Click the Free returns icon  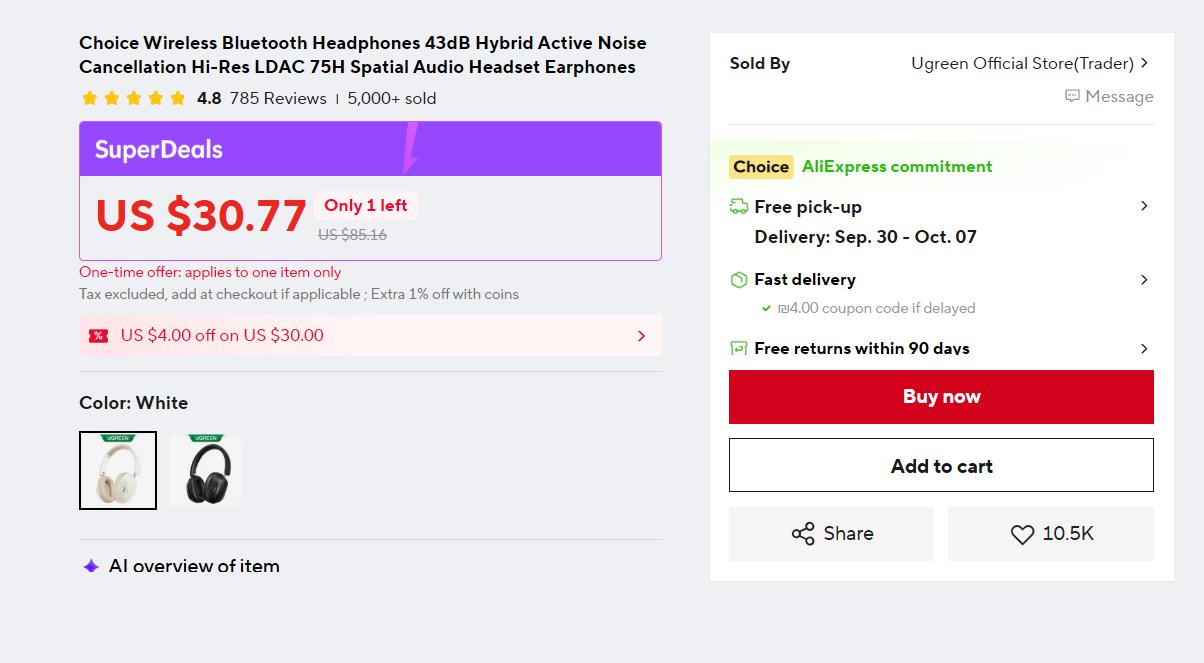coord(739,348)
